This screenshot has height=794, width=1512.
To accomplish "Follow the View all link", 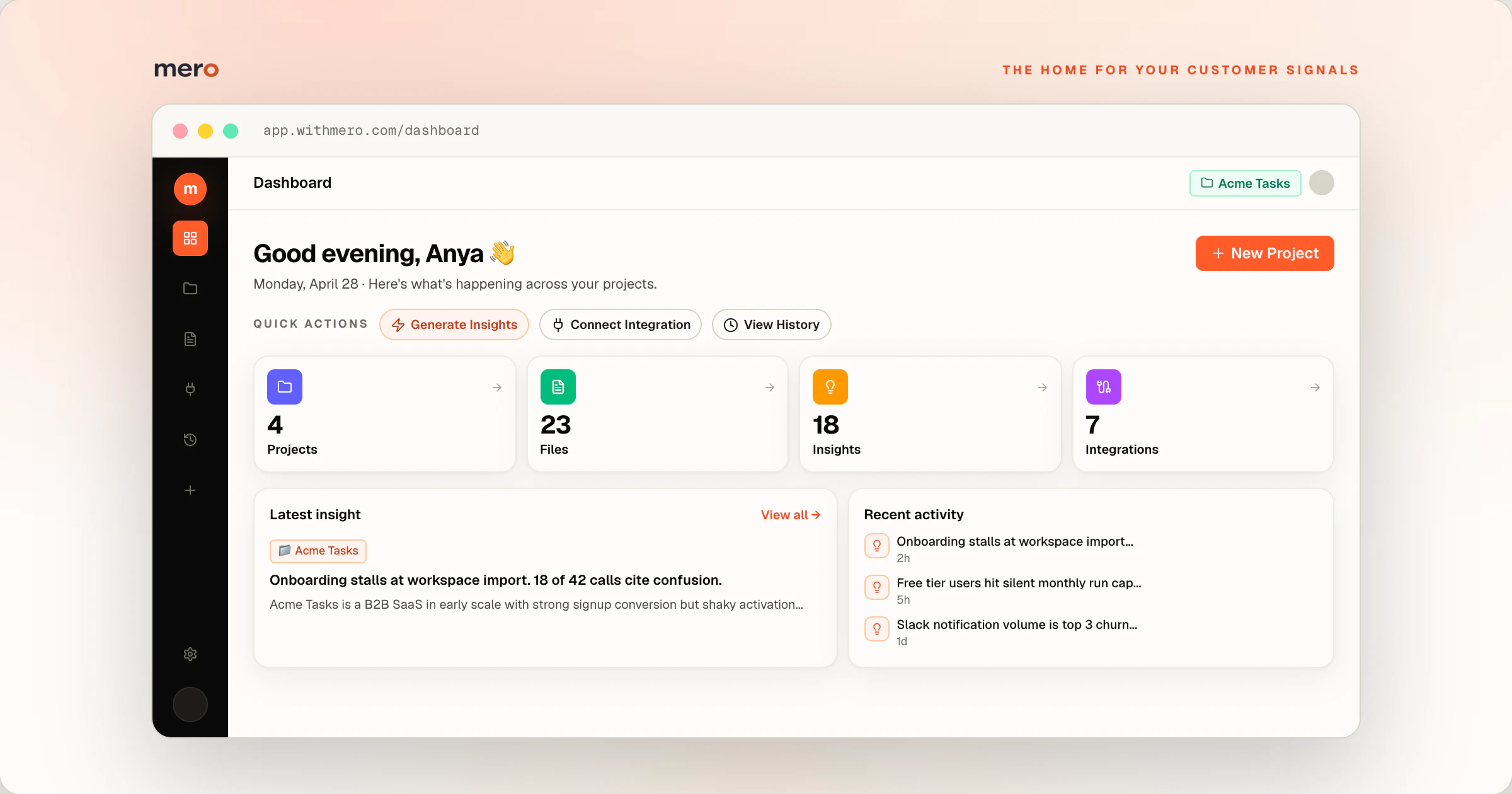I will coord(791,515).
